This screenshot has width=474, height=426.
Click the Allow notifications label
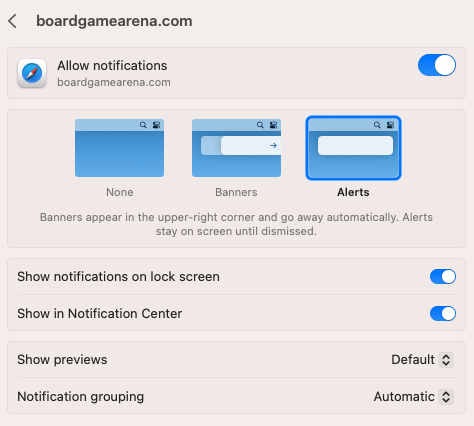tap(112, 66)
